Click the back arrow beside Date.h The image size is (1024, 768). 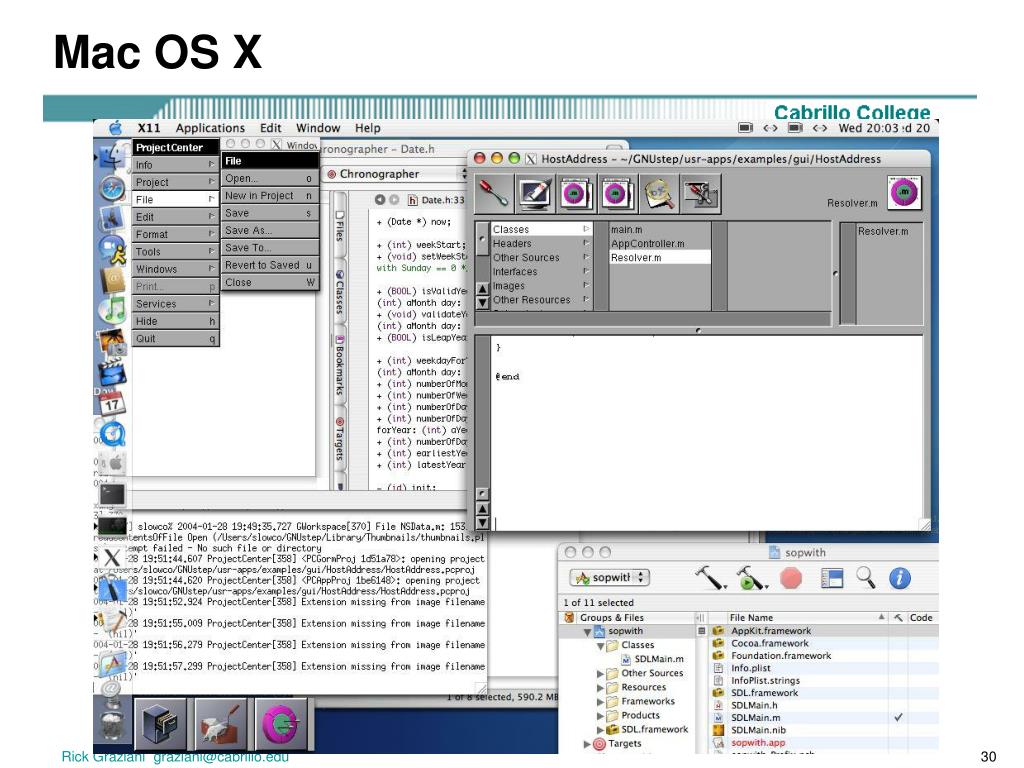[380, 200]
